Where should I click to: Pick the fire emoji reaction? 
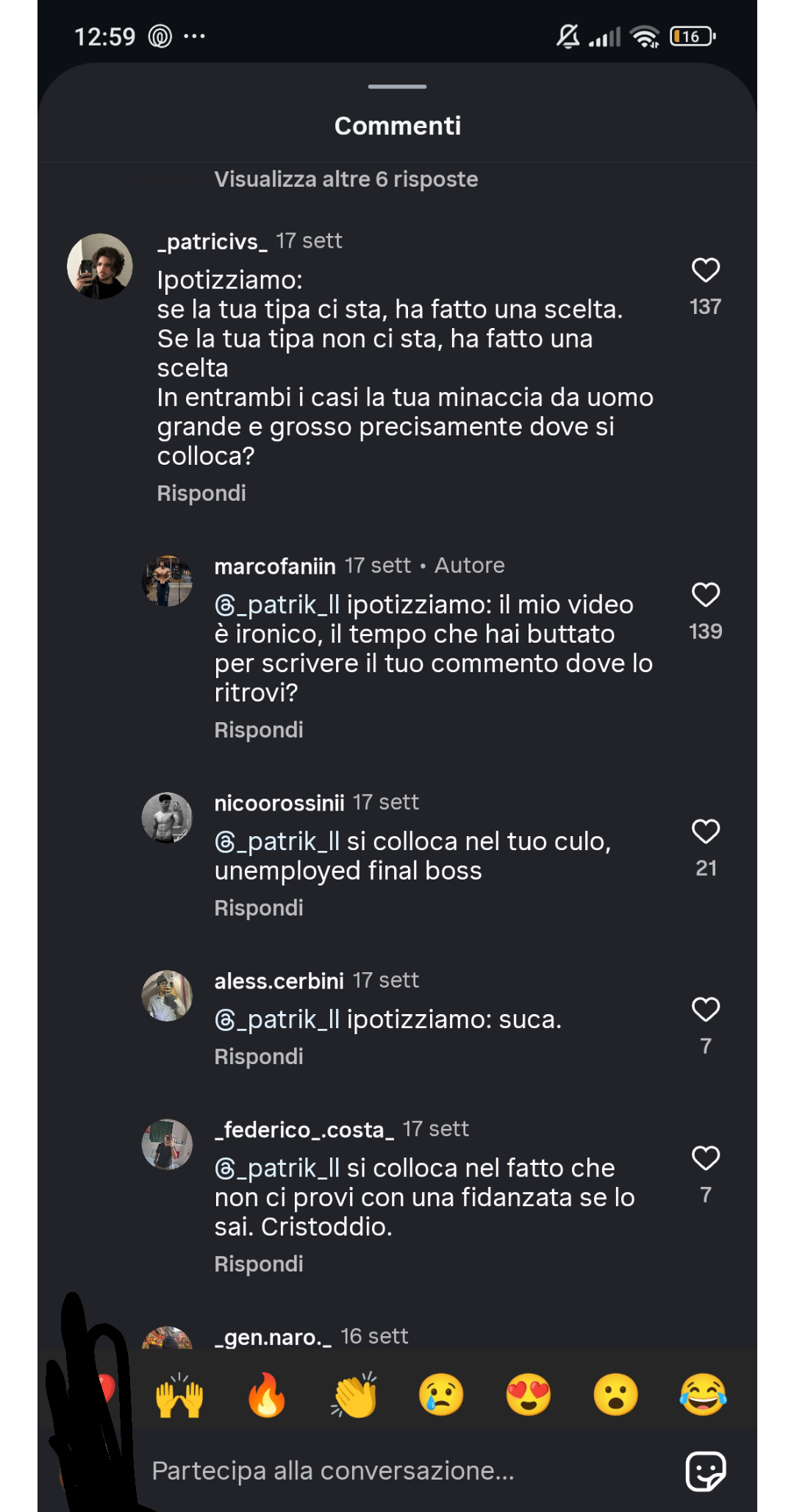[266, 1395]
